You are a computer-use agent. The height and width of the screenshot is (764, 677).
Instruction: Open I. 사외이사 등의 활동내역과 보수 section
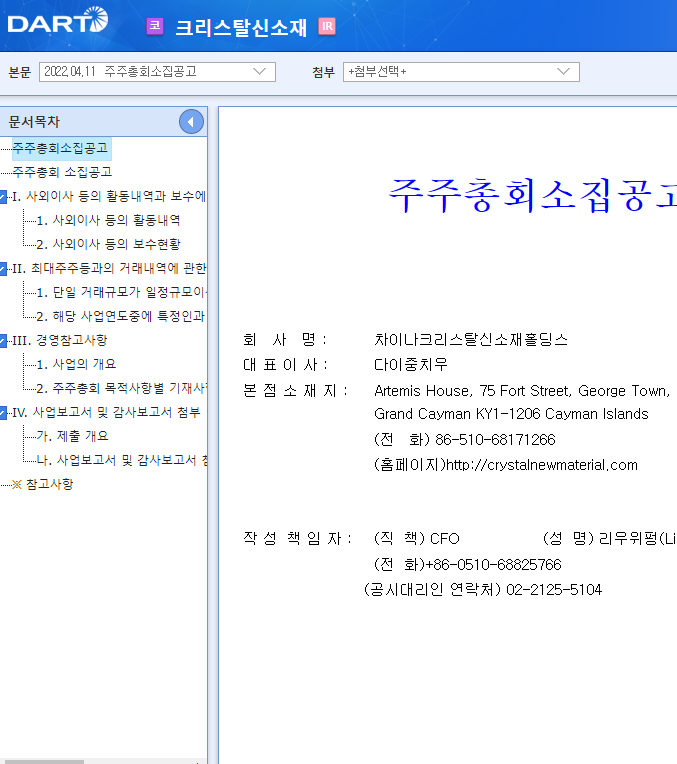[109, 196]
